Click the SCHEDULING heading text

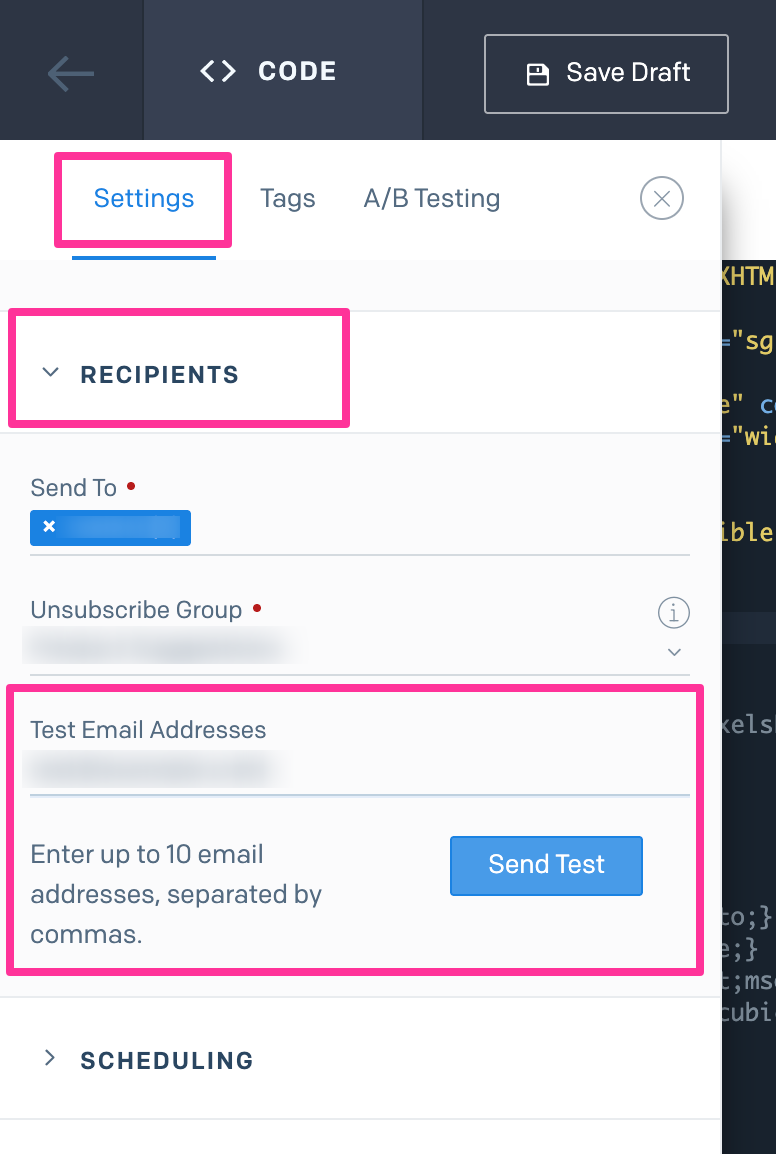pyautogui.click(x=167, y=1060)
